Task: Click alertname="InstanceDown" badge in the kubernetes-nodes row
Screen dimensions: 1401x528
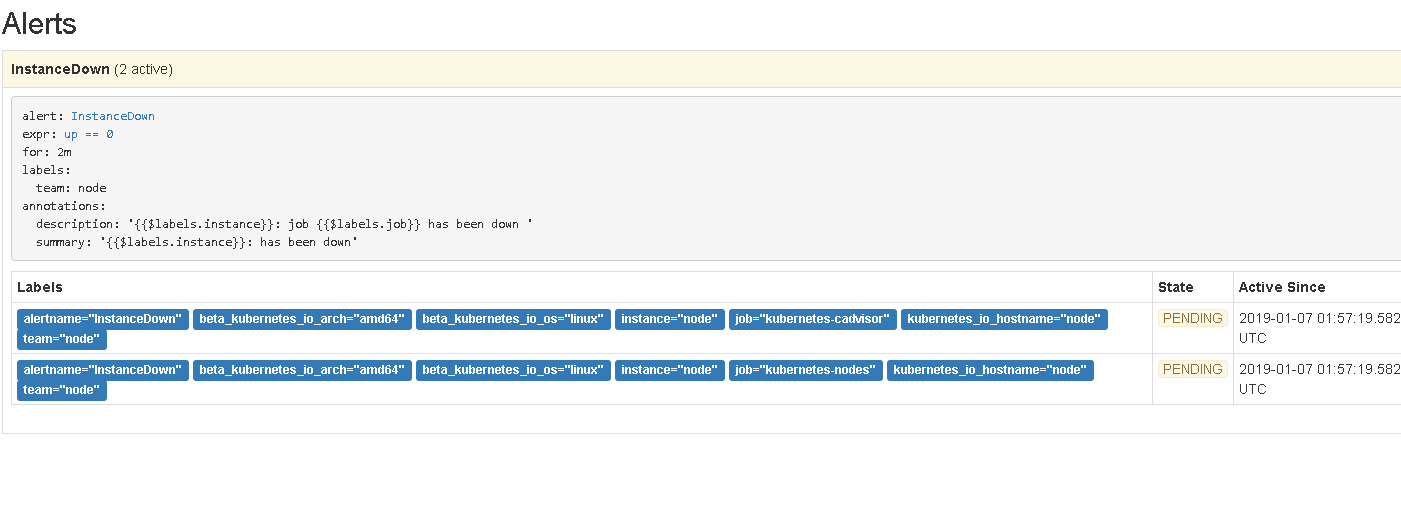Action: [x=102, y=370]
